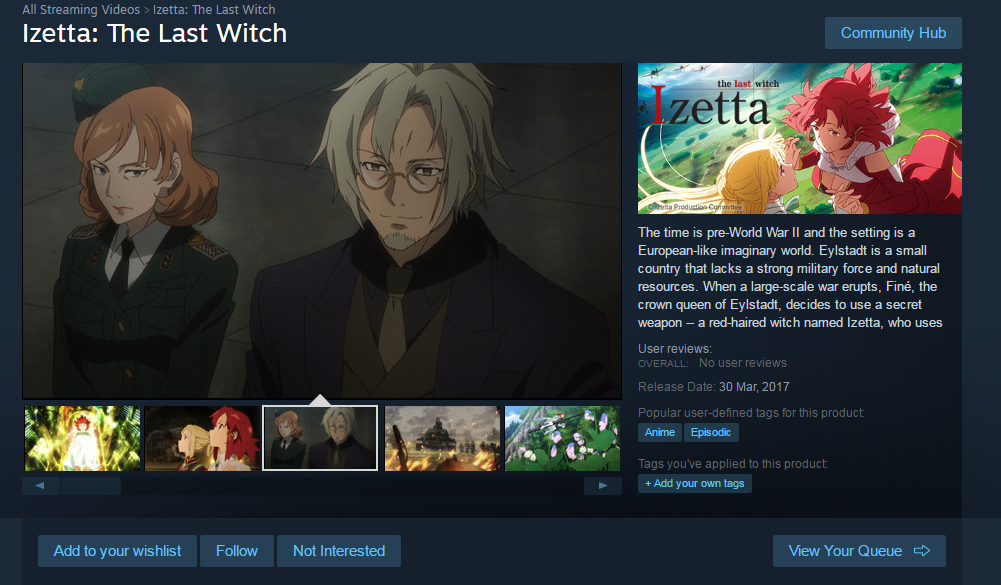Viewport: 1001px width, 585px height.
Task: Click the thumbnail strip scrollbar handle
Action: (x=91, y=485)
